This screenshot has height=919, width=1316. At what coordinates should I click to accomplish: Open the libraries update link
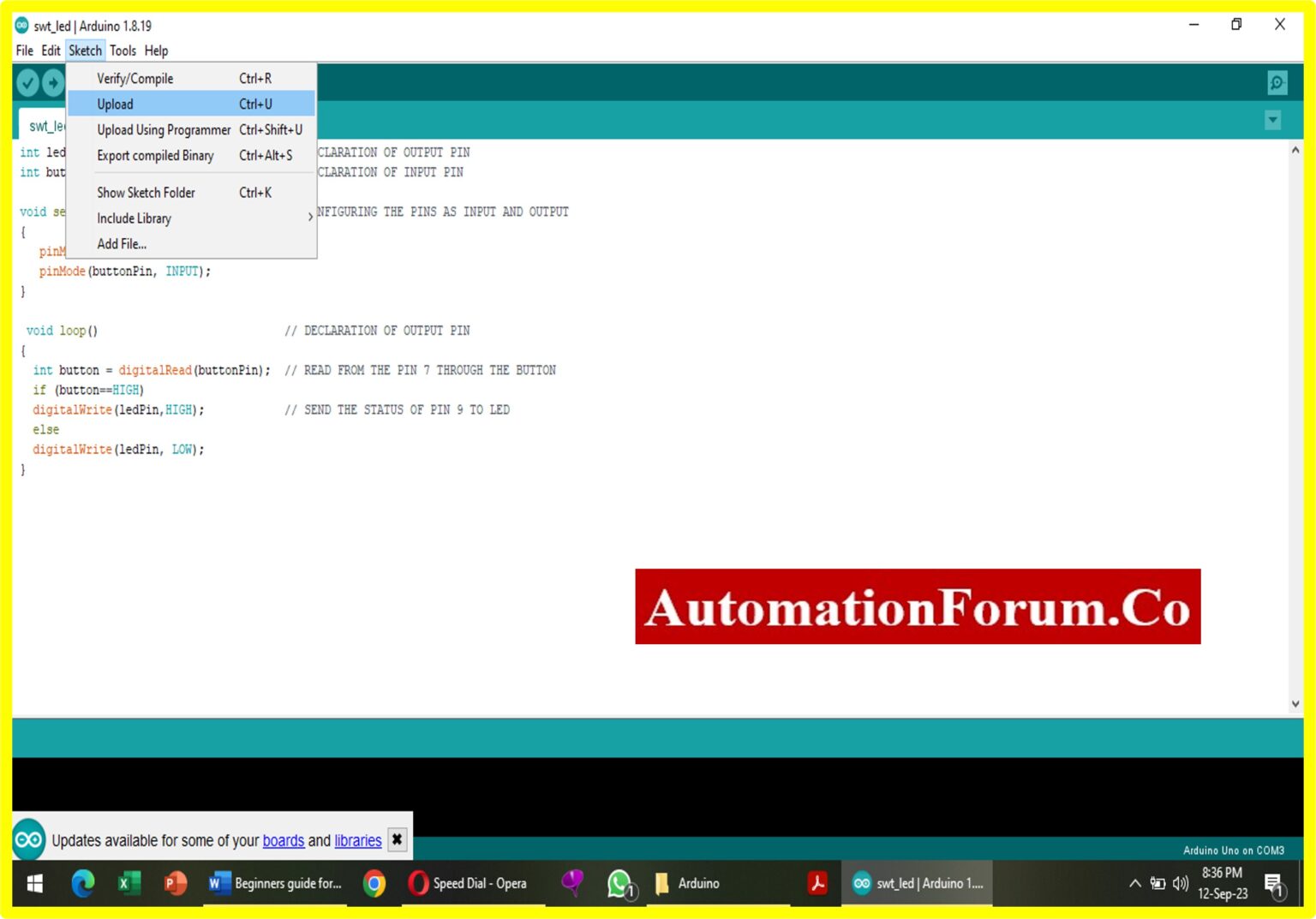(357, 840)
